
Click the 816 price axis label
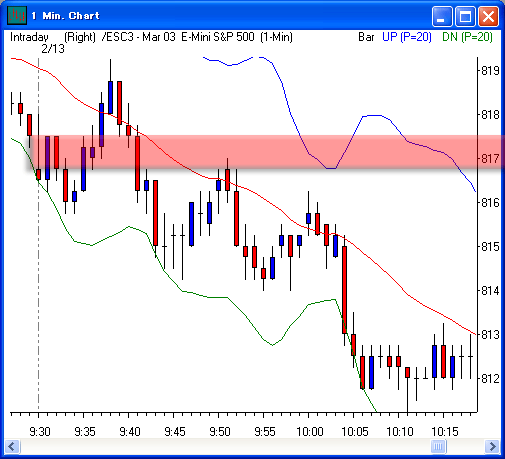[491, 202]
